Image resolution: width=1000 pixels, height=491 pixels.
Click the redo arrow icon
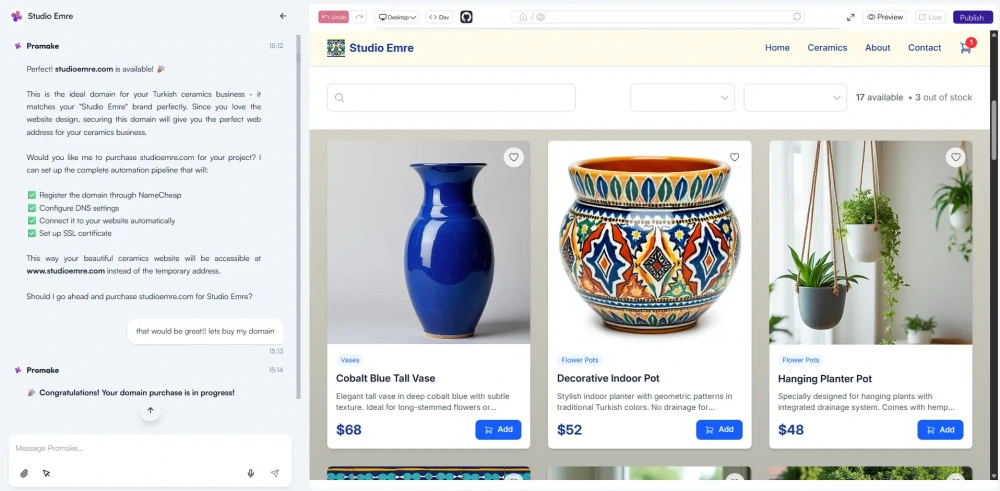click(360, 17)
